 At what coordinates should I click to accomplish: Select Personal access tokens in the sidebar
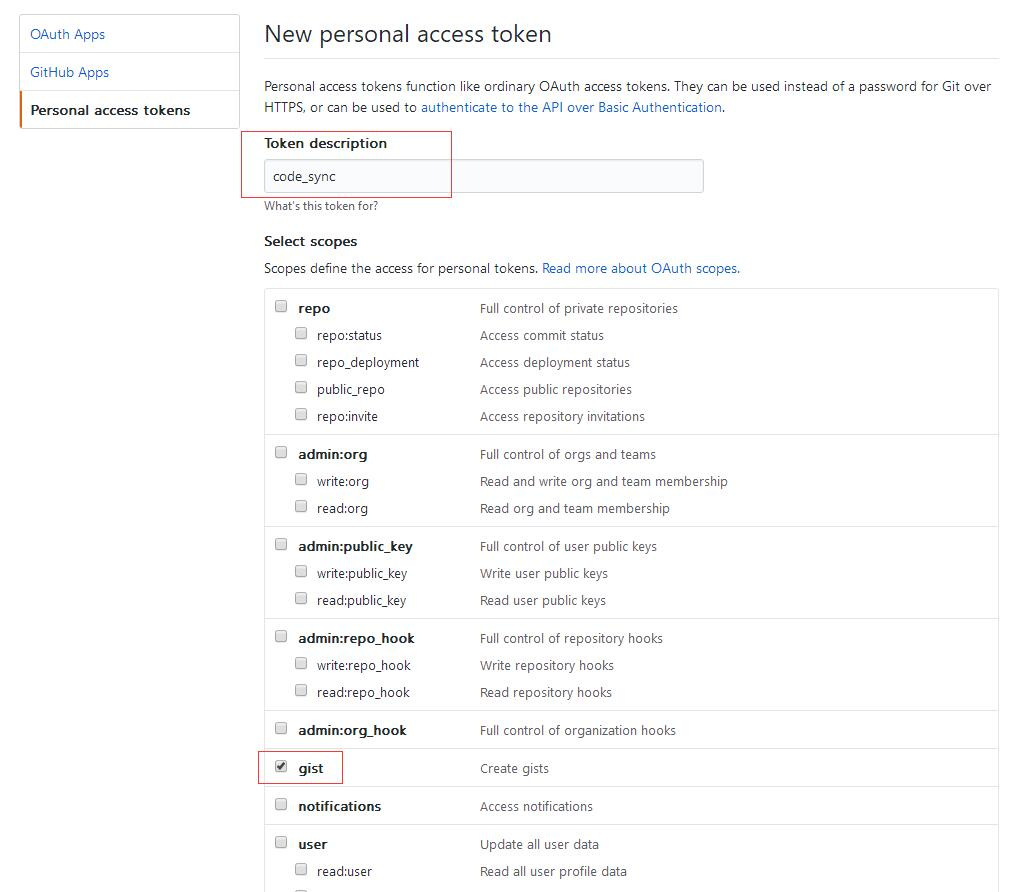tap(110, 110)
